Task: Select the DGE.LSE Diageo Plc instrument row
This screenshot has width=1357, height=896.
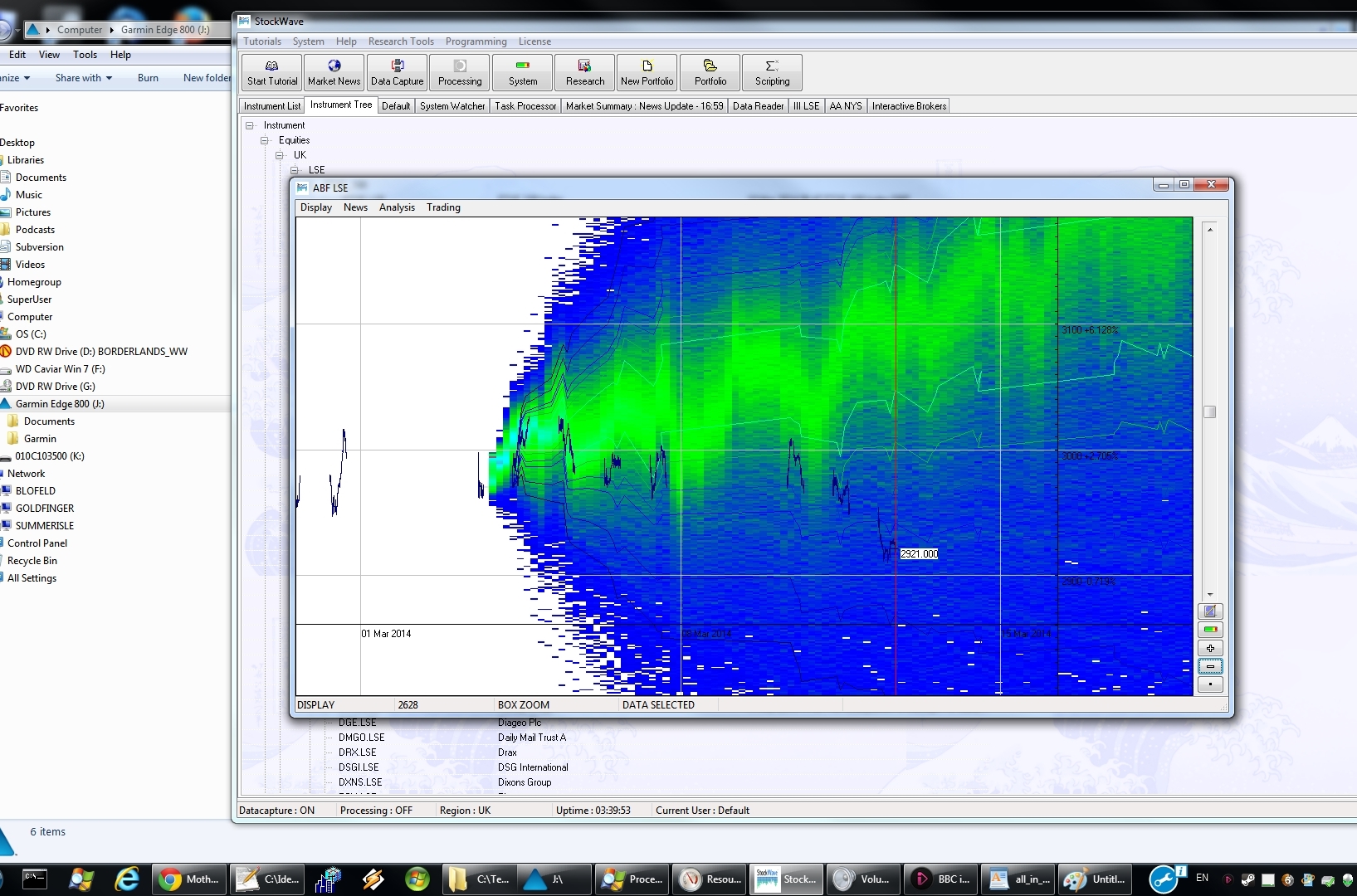Action: coord(432,723)
